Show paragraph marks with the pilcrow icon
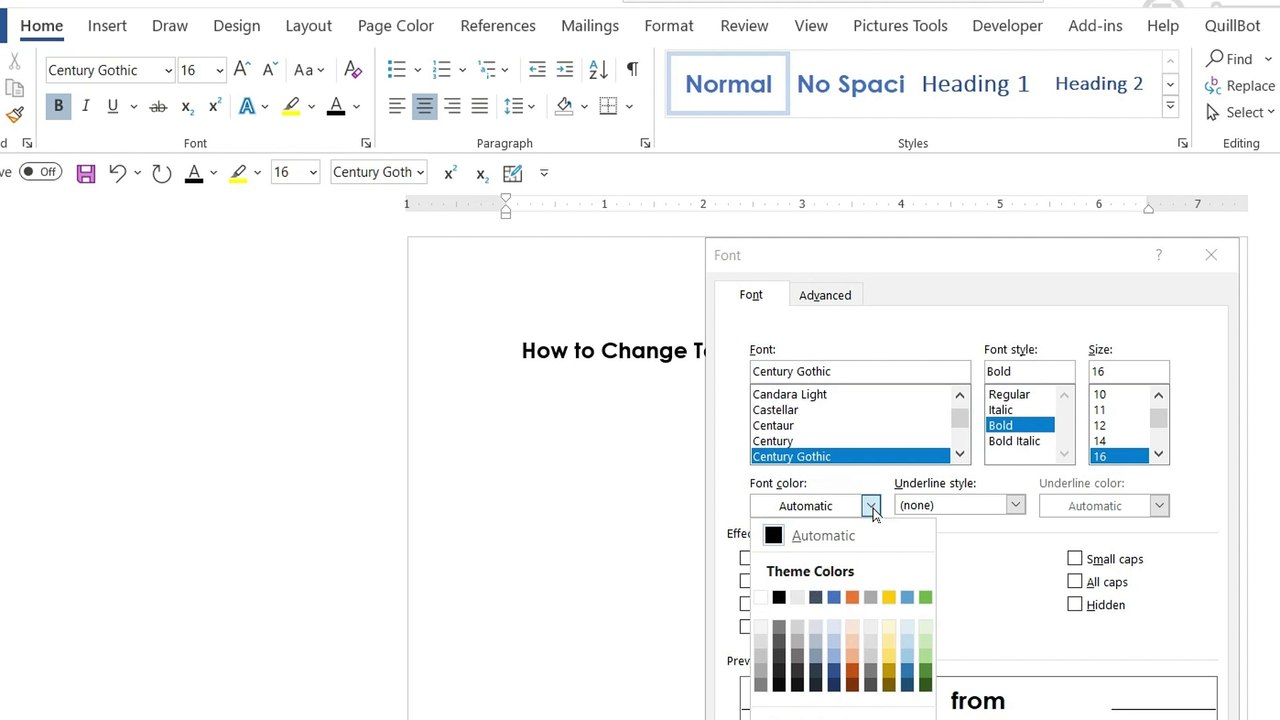Viewport: 1280px width, 720px height. pos(632,69)
